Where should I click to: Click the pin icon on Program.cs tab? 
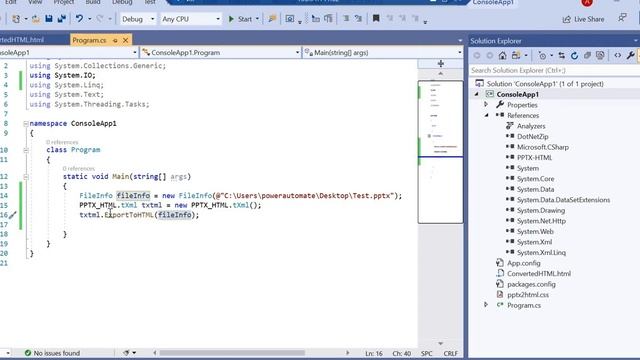(x=115, y=40)
